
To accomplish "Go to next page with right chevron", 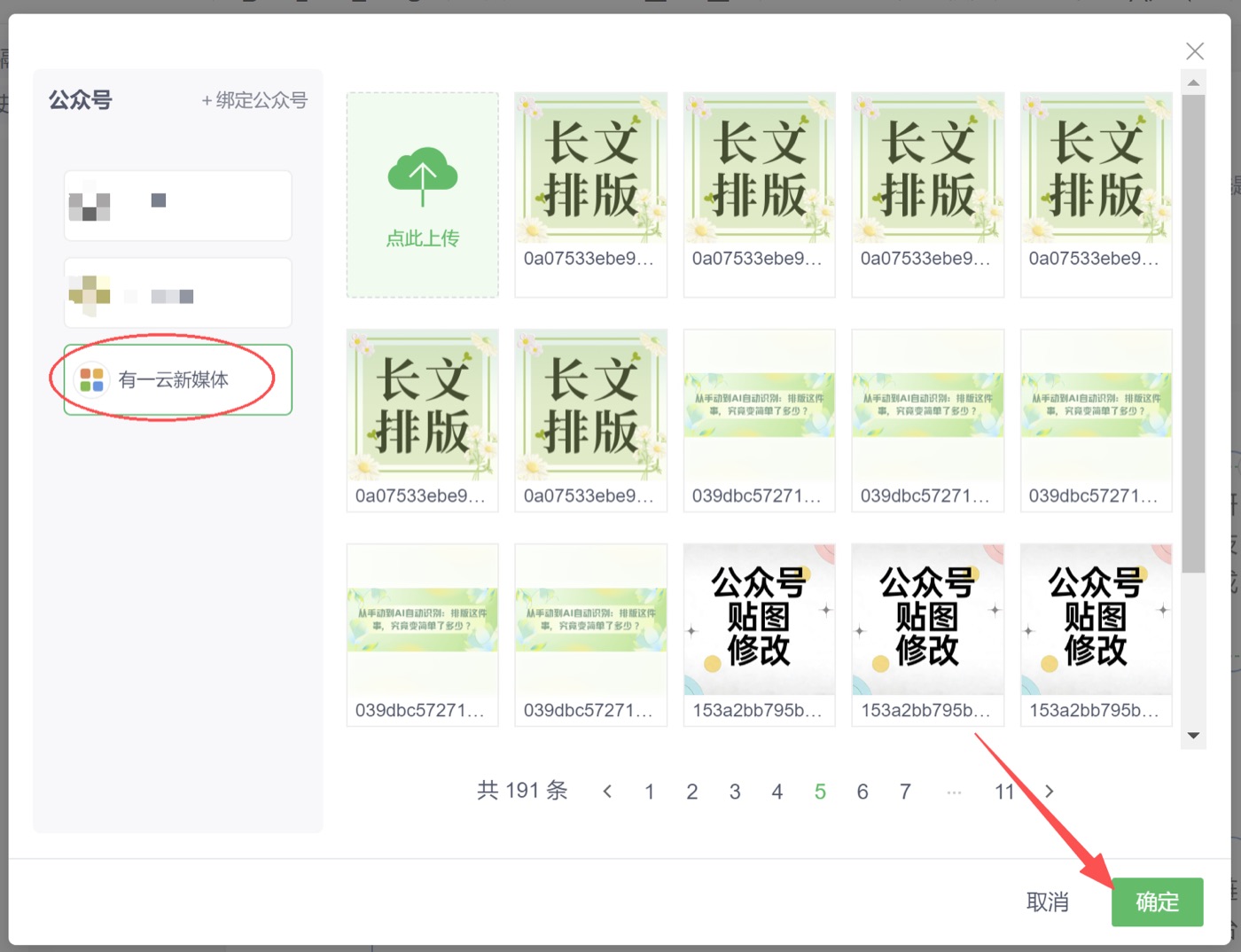I will click(1050, 792).
